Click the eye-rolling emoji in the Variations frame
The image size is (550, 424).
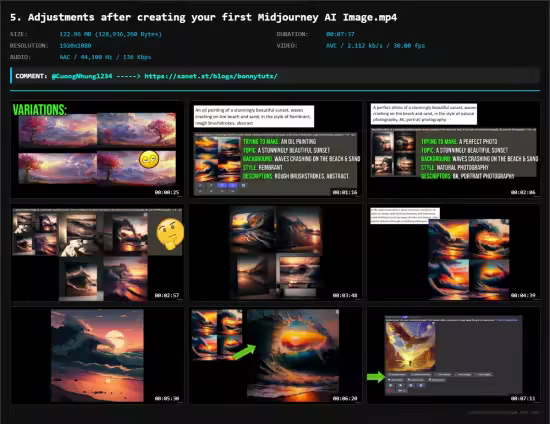coord(149,160)
